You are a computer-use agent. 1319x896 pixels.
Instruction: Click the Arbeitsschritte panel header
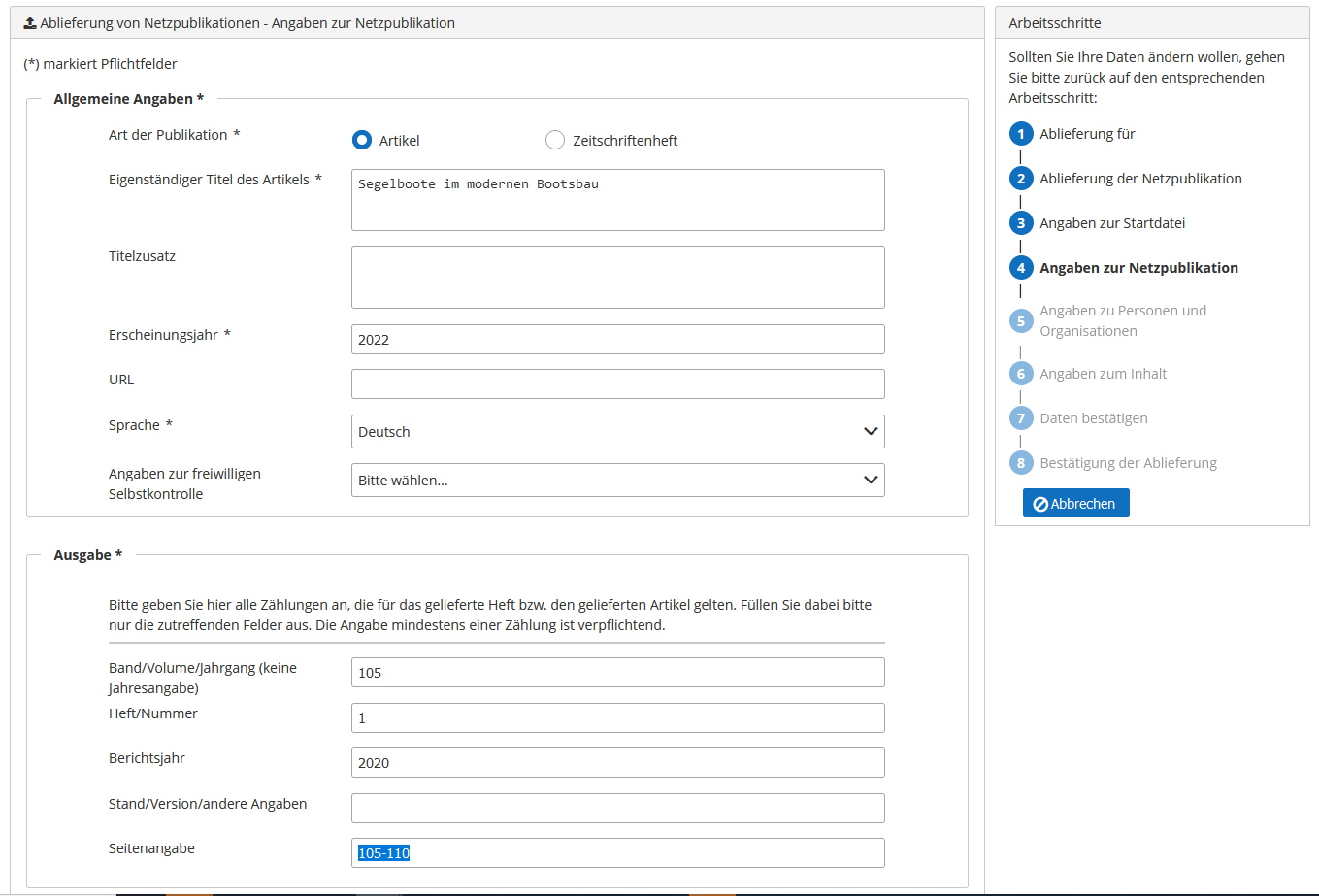[x=1152, y=22]
